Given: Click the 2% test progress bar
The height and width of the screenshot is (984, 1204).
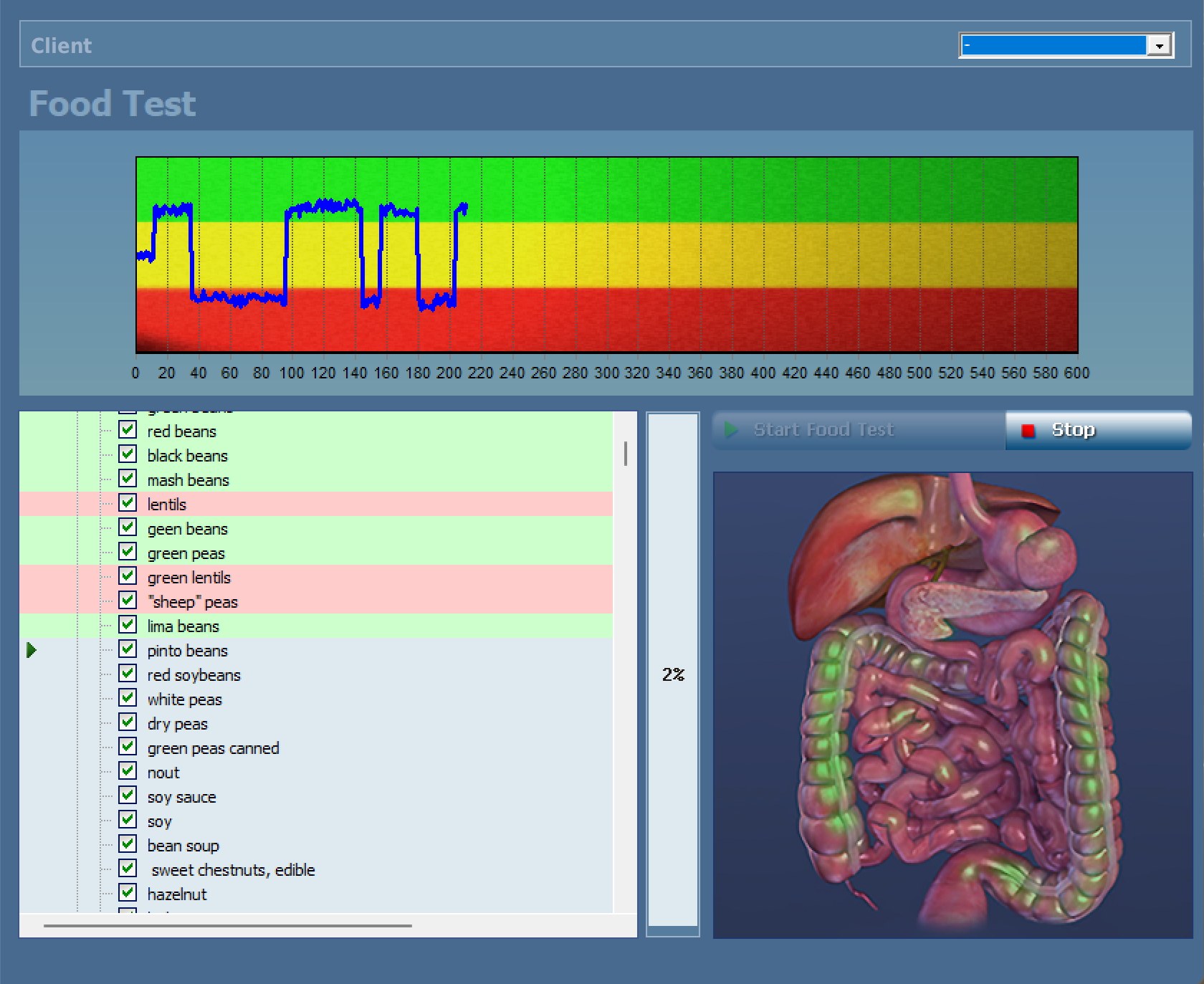Looking at the screenshot, I should (673, 674).
